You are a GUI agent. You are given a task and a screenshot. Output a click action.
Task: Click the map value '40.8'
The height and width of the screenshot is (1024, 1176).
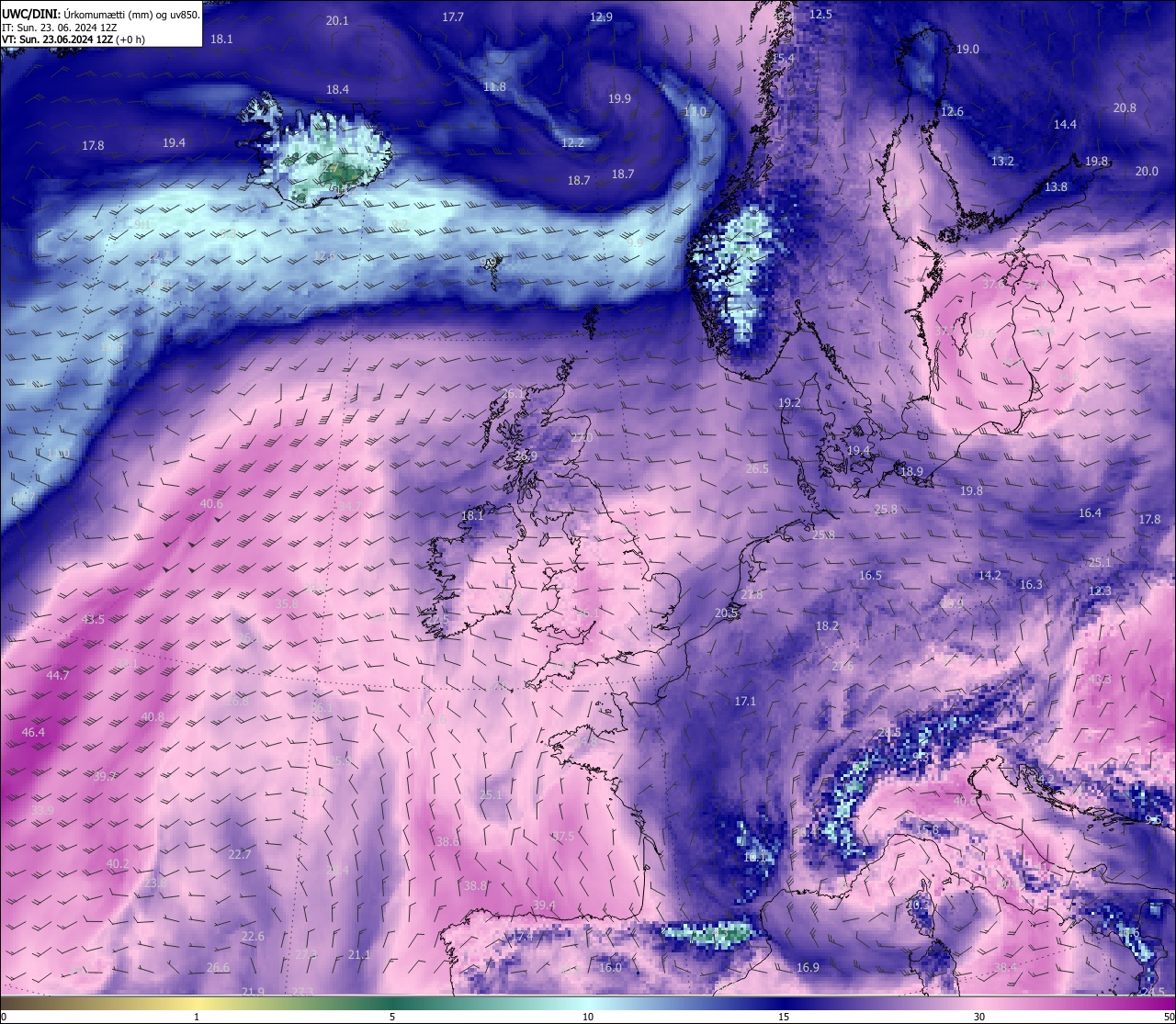[x=153, y=716]
